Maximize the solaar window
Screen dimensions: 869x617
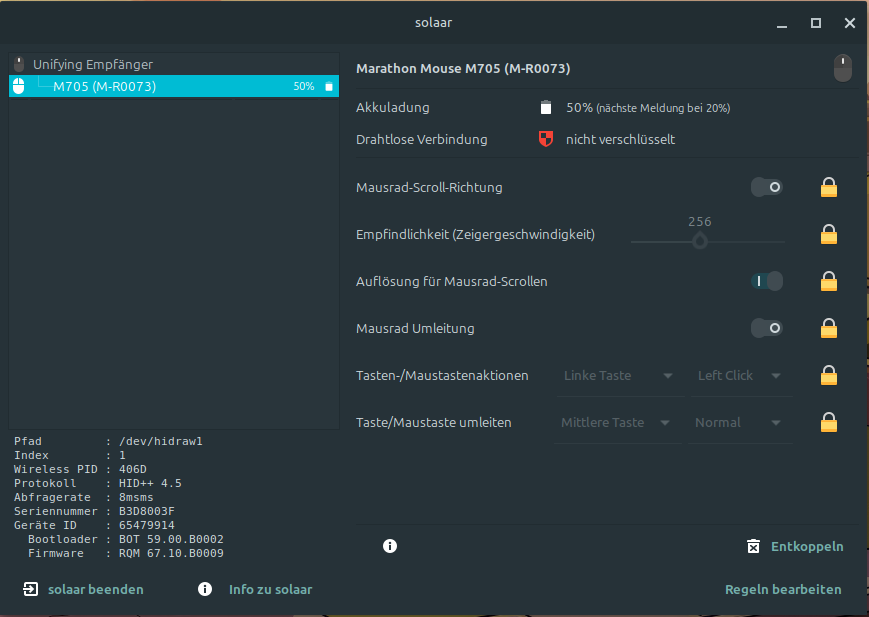(816, 23)
